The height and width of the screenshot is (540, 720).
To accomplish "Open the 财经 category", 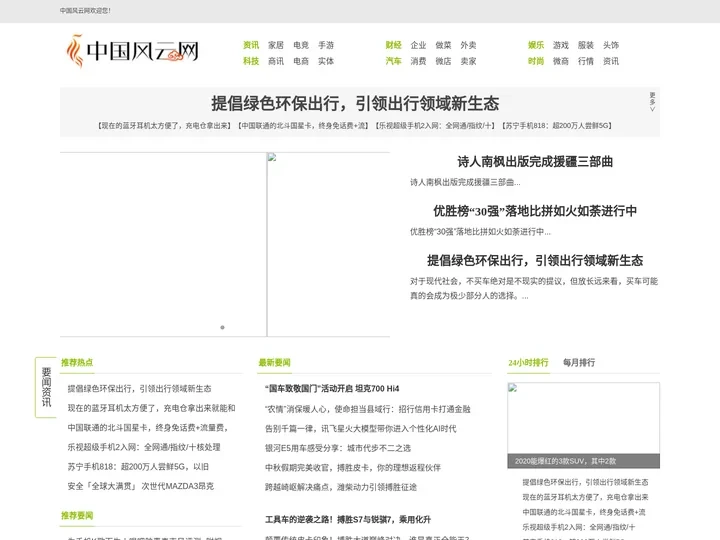I will (394, 45).
